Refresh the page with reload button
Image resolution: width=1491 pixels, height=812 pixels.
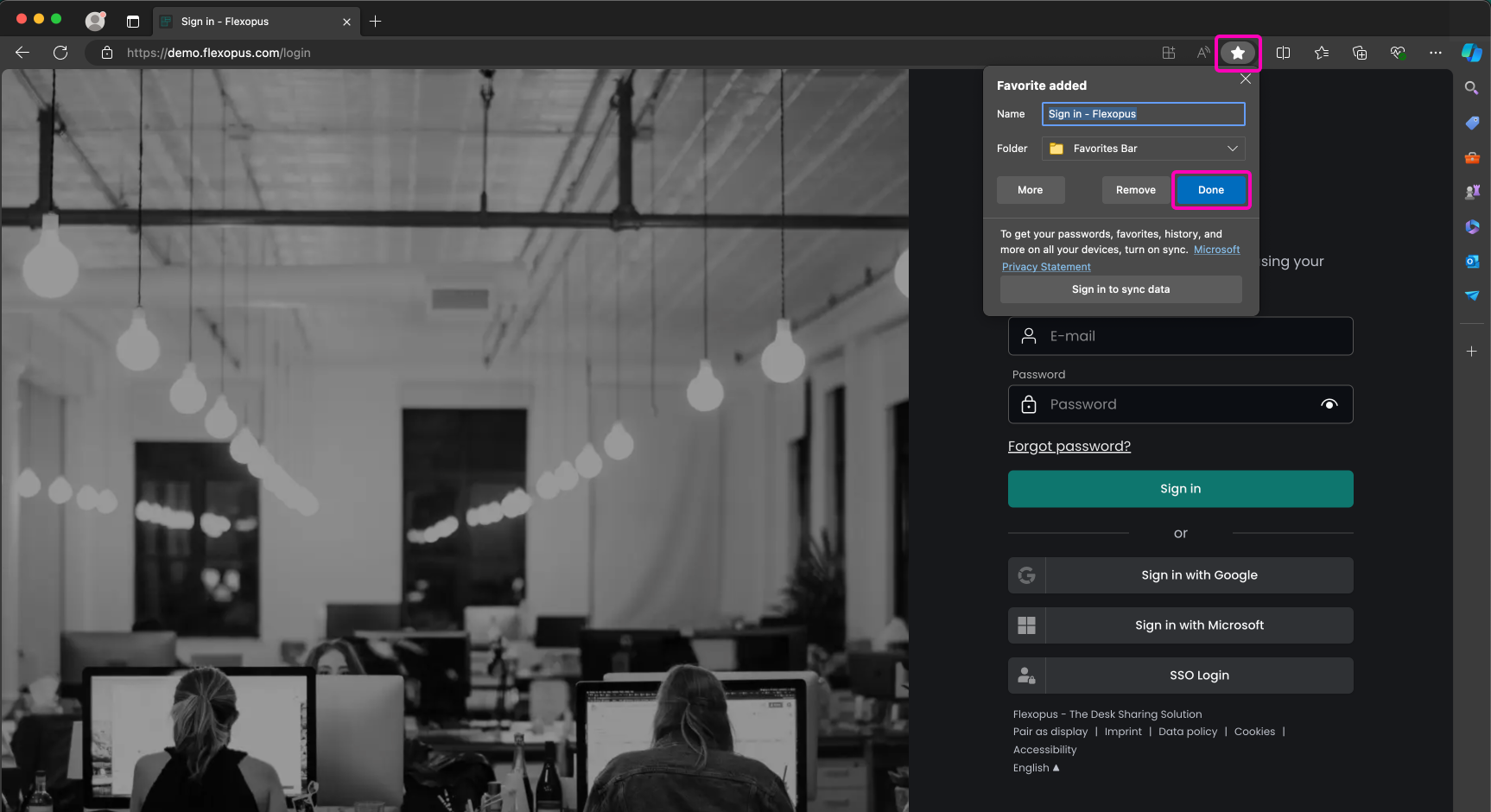click(60, 53)
